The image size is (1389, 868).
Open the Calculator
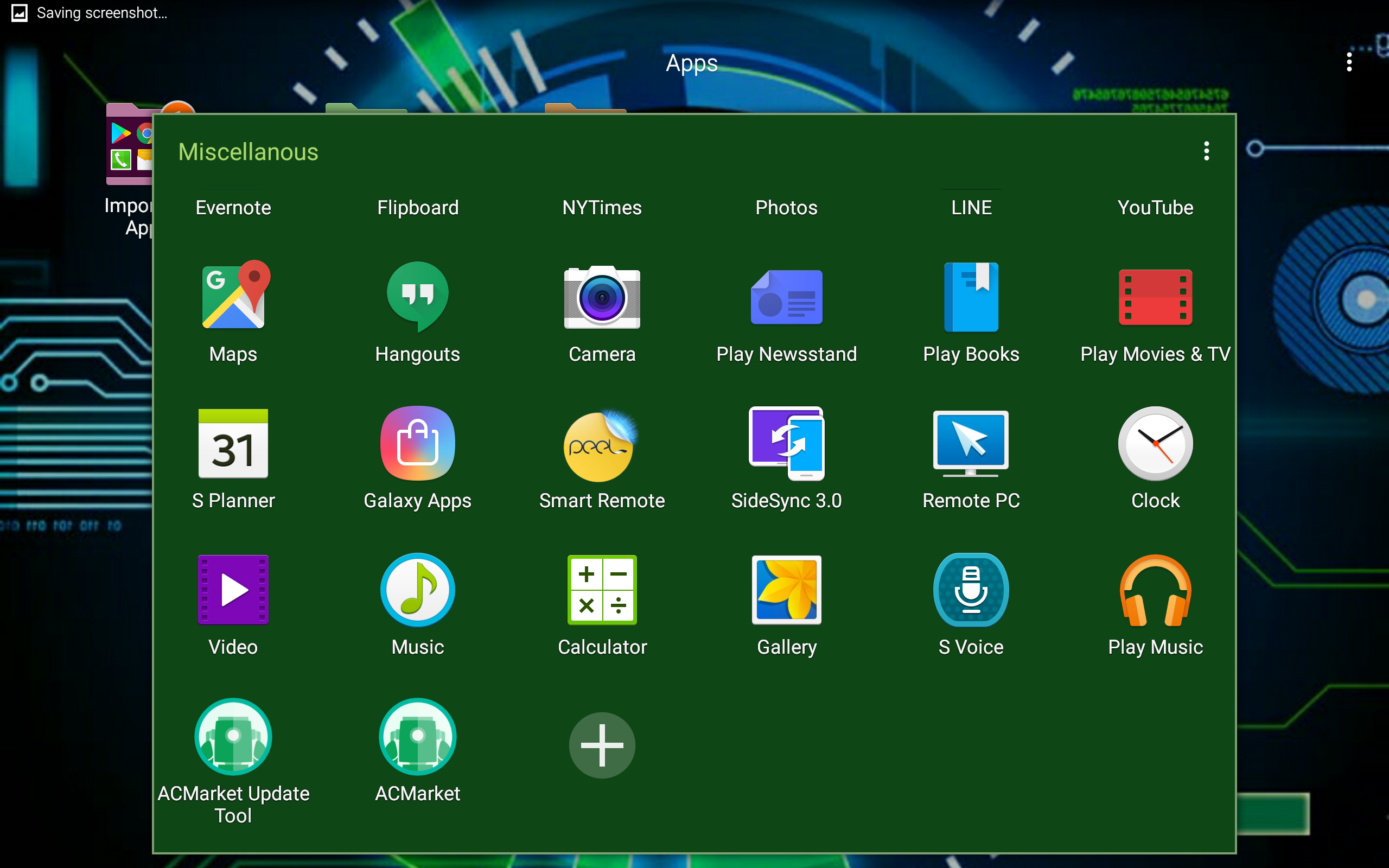click(602, 590)
